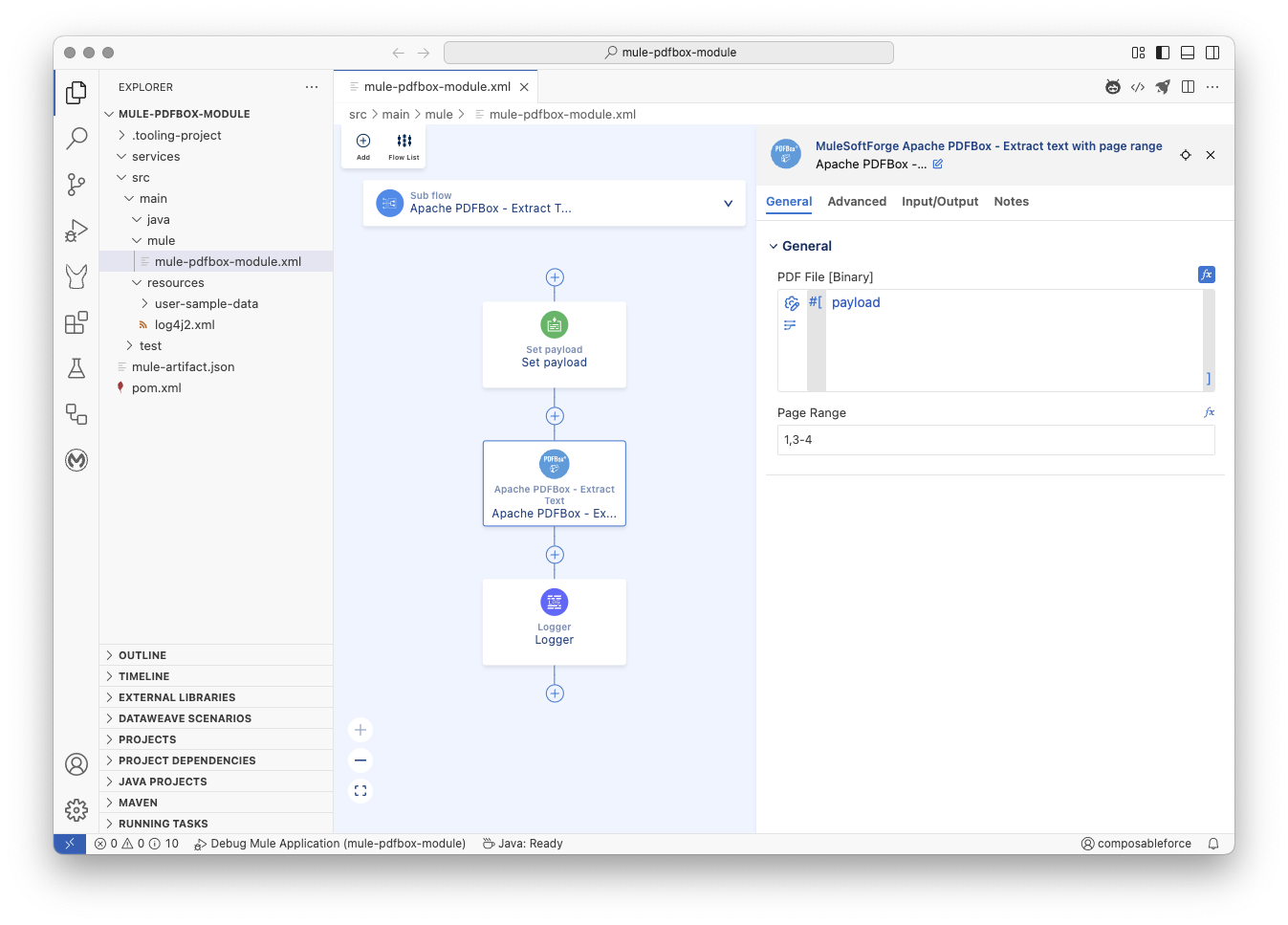The width and height of the screenshot is (1288, 925).
Task: Open Run and Debug view
Action: (x=76, y=231)
